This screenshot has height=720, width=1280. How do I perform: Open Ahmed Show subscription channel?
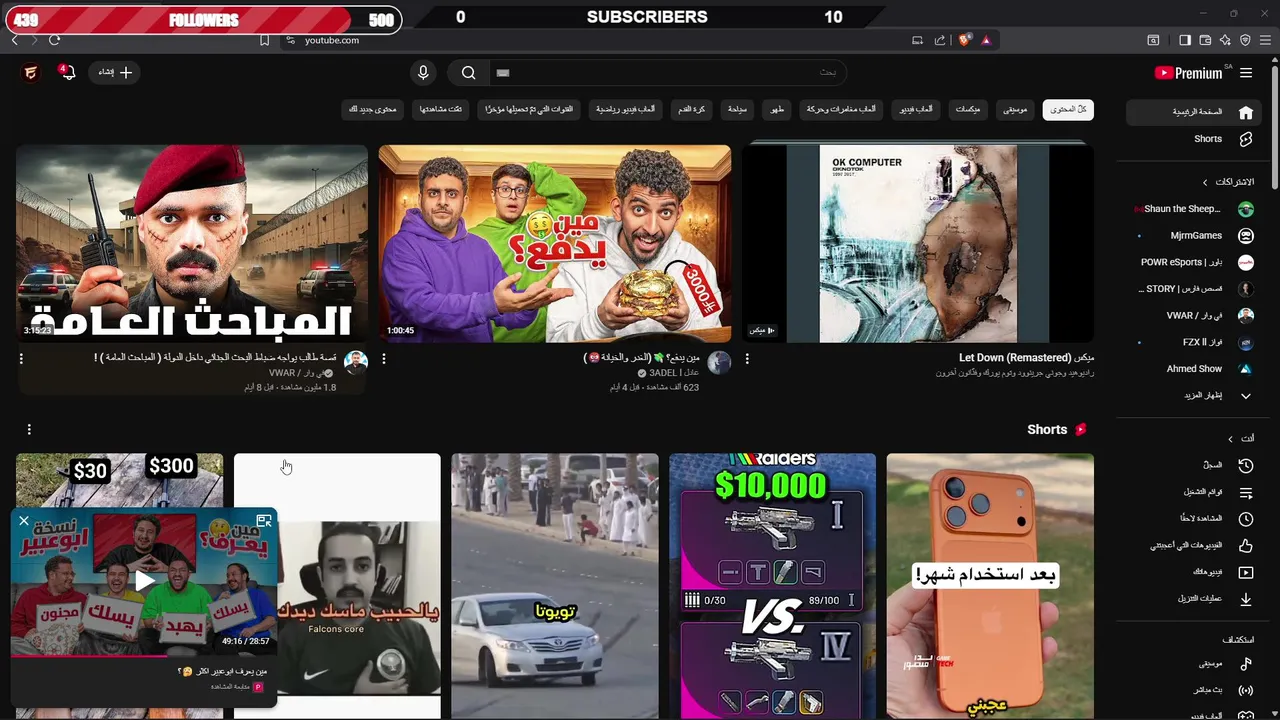1192,369
